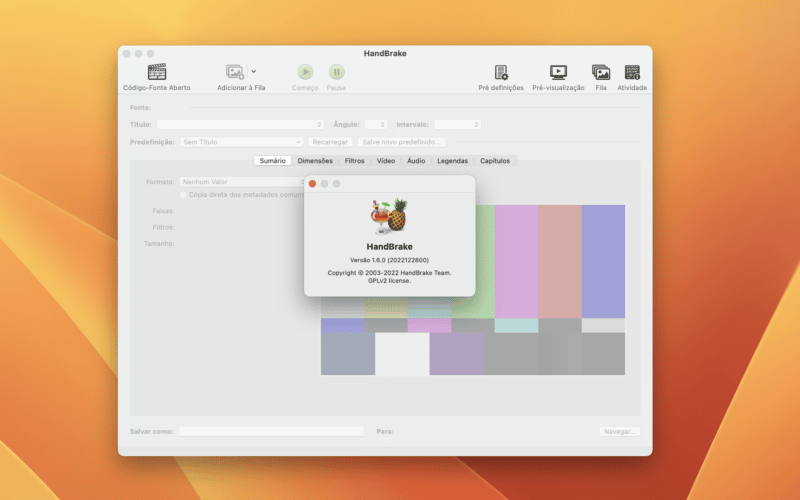
Task: Close the About HandBrake dialog
Action: click(312, 184)
